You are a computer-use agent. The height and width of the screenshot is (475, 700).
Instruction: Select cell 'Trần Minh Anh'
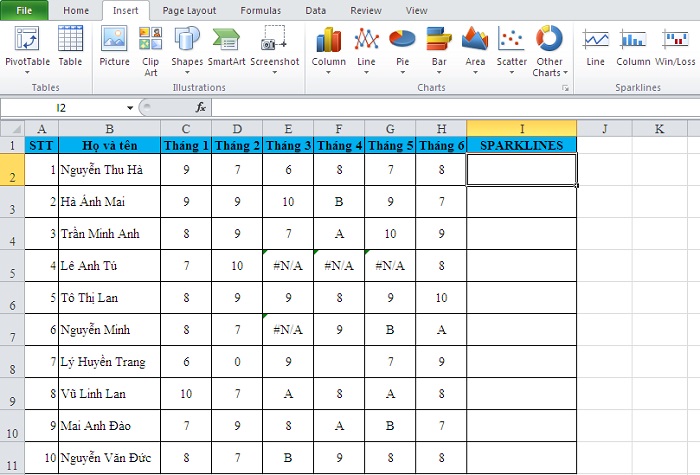pos(109,233)
